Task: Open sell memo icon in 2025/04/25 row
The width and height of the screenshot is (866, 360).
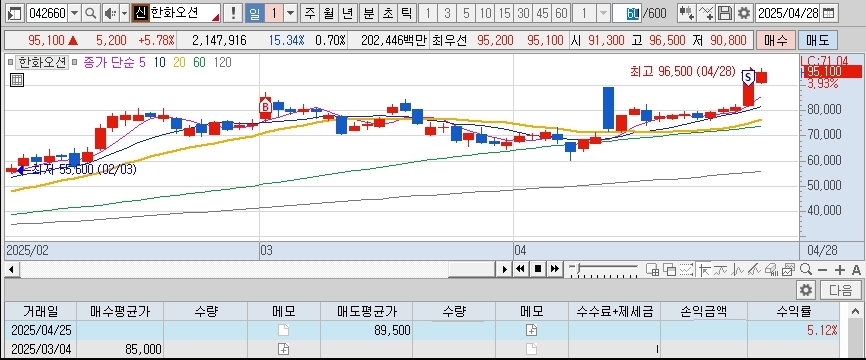Action: tap(531, 330)
